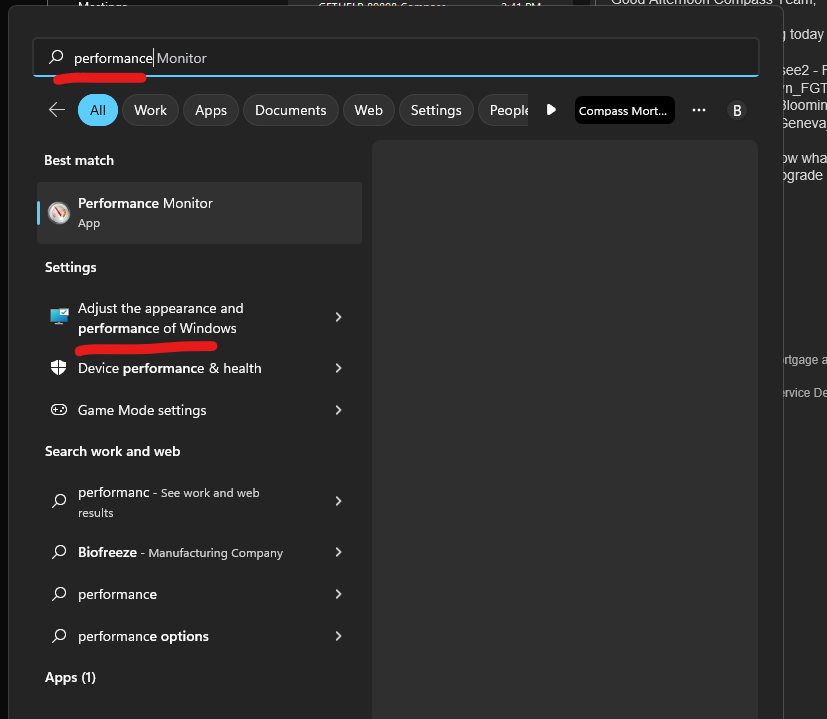Click the B profile avatar
The width and height of the screenshot is (827, 719).
(737, 110)
